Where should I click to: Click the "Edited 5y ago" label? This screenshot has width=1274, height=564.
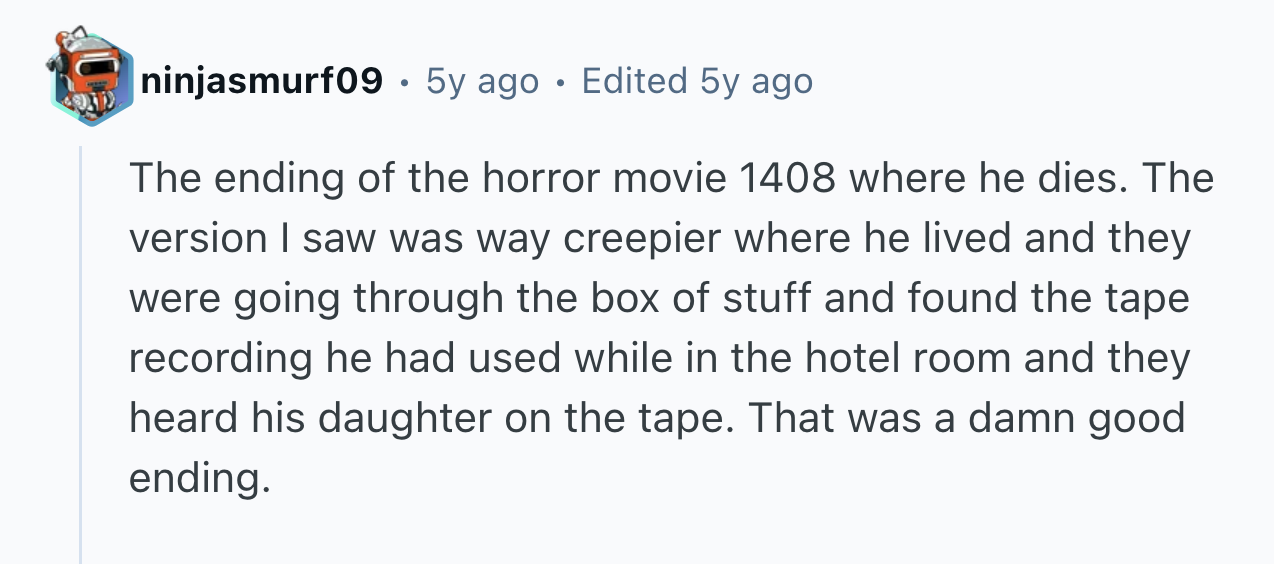pyautogui.click(x=697, y=82)
